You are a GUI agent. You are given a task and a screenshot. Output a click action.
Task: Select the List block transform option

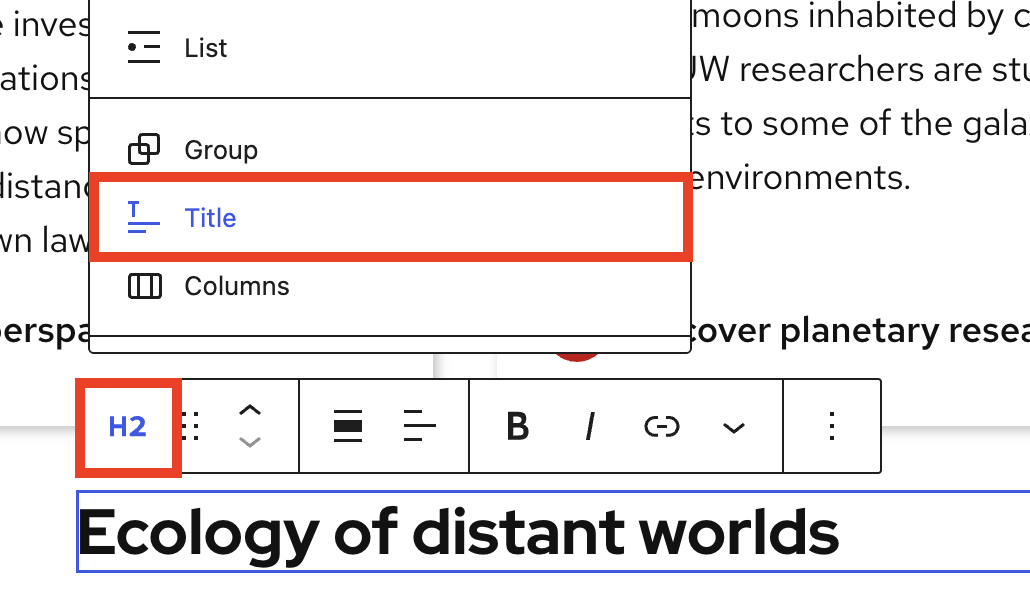pos(390,48)
